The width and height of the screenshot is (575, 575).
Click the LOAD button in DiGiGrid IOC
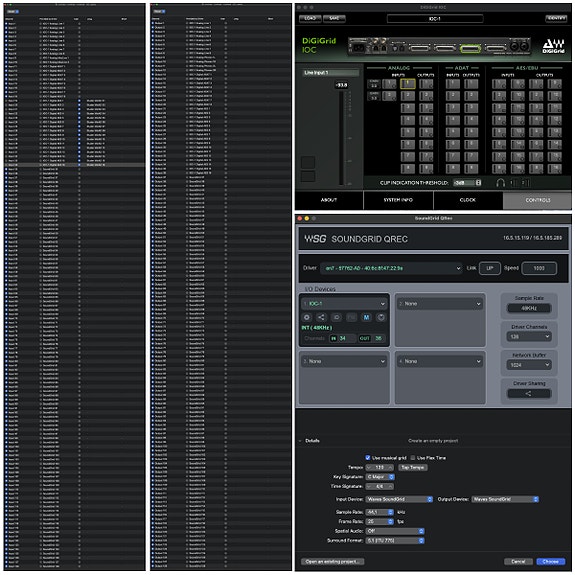pos(310,18)
